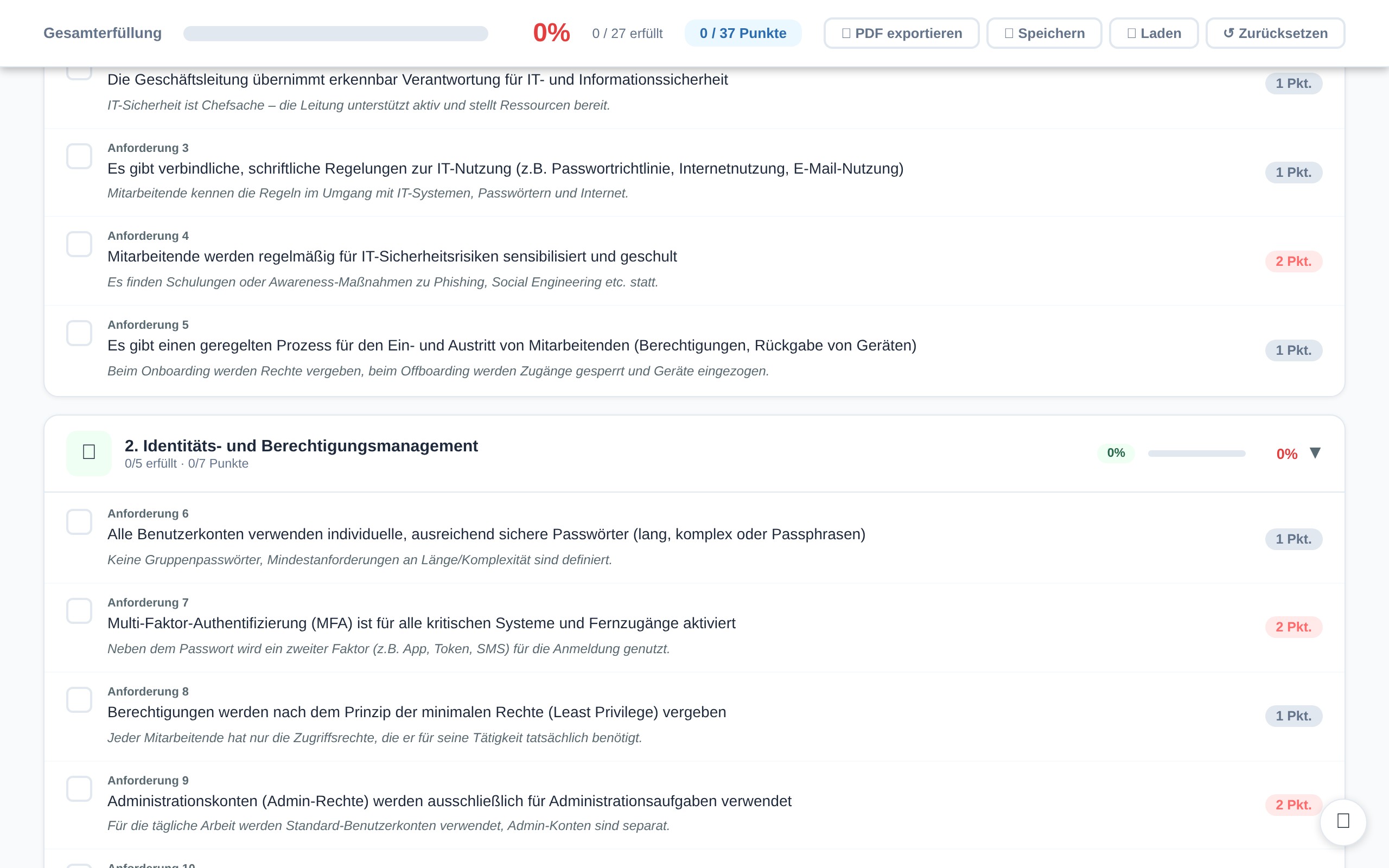Check the Anforderung 3 checkbox

click(x=79, y=156)
